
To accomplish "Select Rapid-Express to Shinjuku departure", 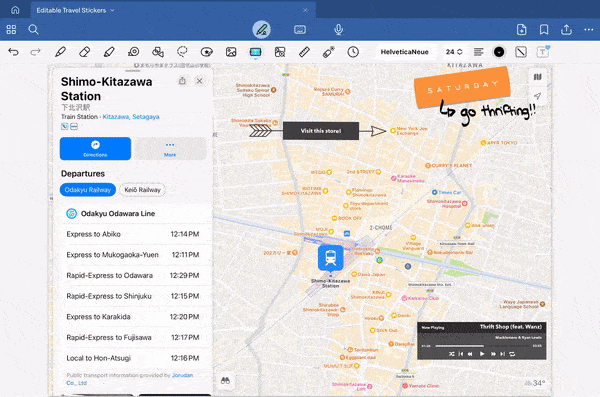I will pyautogui.click(x=133, y=296).
